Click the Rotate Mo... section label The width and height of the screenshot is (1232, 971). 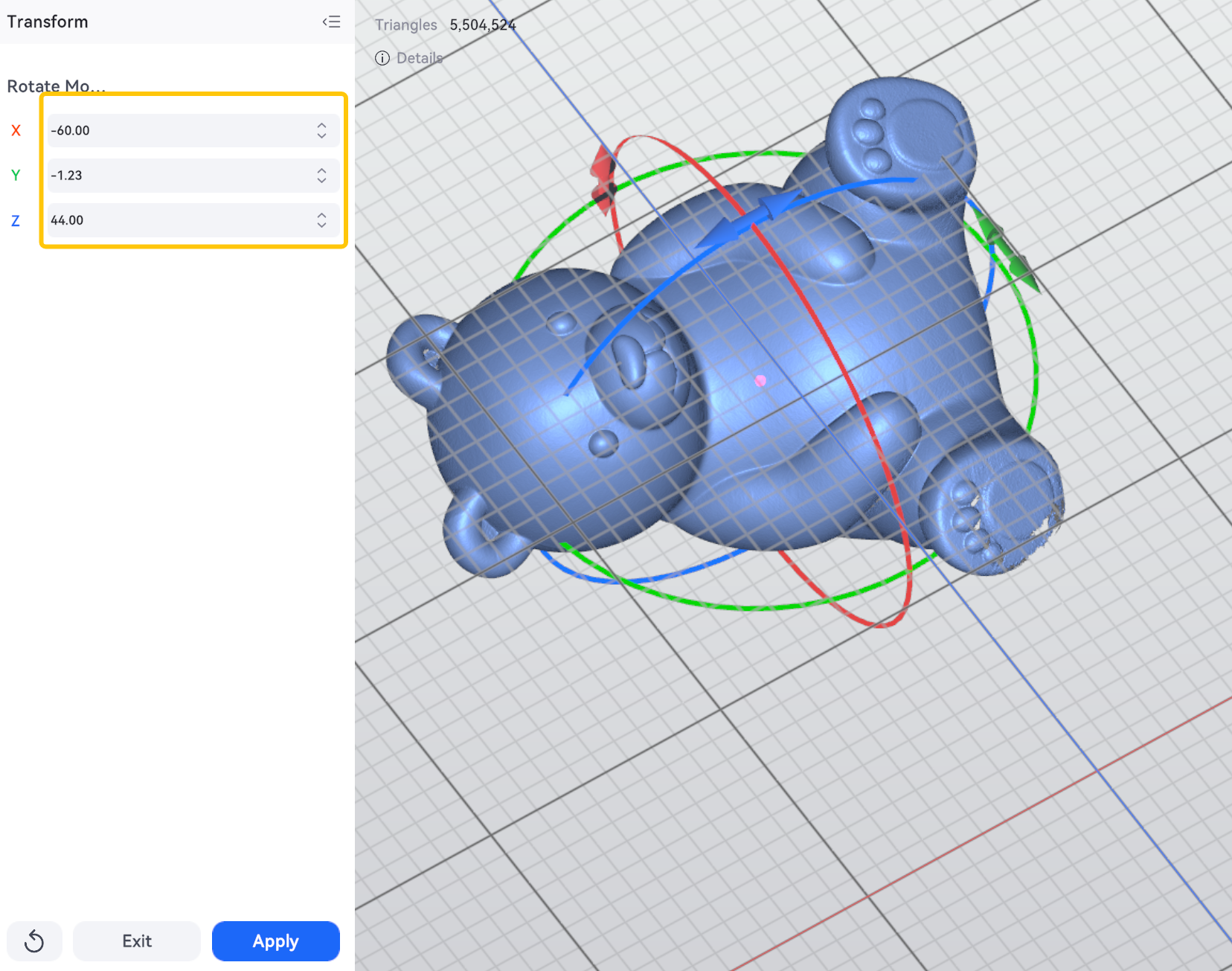click(57, 86)
